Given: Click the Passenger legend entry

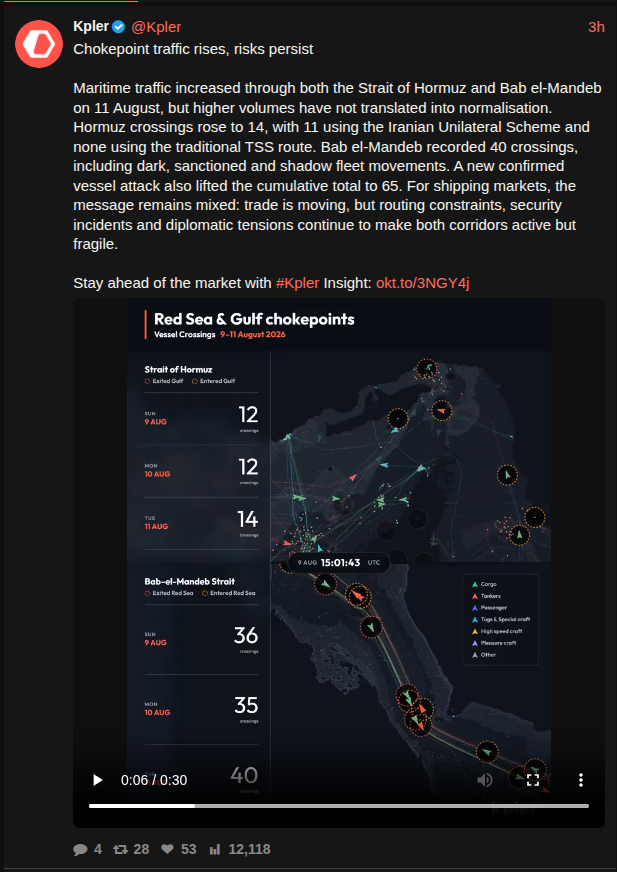Looking at the screenshot, I should click(x=489, y=607).
